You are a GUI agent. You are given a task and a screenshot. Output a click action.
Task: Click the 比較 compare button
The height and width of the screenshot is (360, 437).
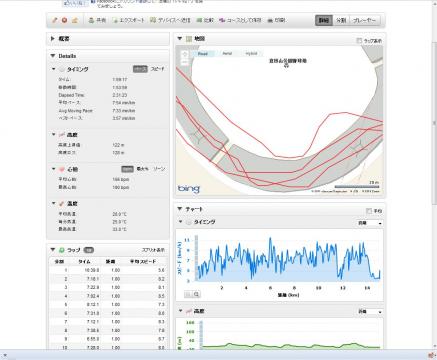pyautogui.click(x=205, y=20)
